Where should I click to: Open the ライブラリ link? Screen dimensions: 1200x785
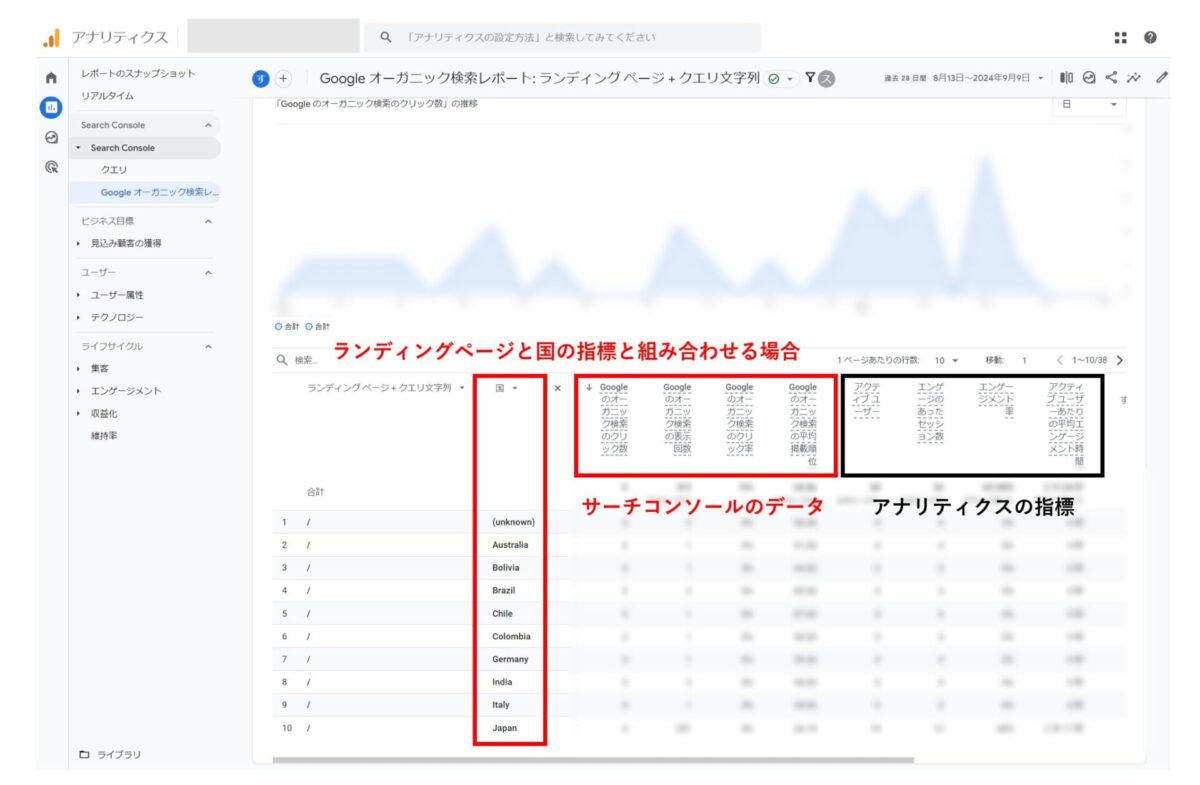(119, 754)
